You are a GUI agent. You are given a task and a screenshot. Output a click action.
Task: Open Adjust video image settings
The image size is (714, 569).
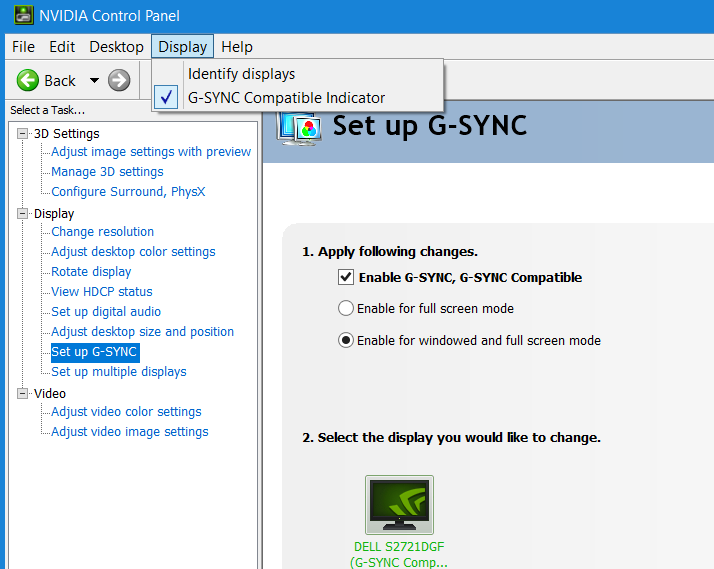tap(129, 432)
